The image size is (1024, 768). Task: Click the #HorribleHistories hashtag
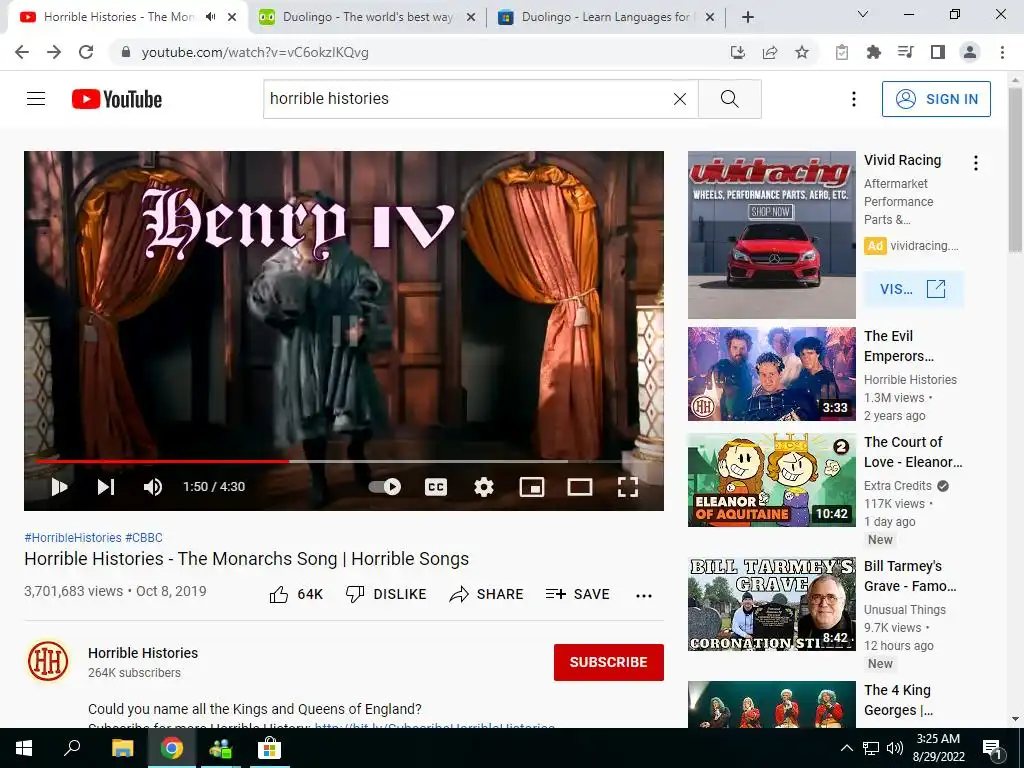72,537
